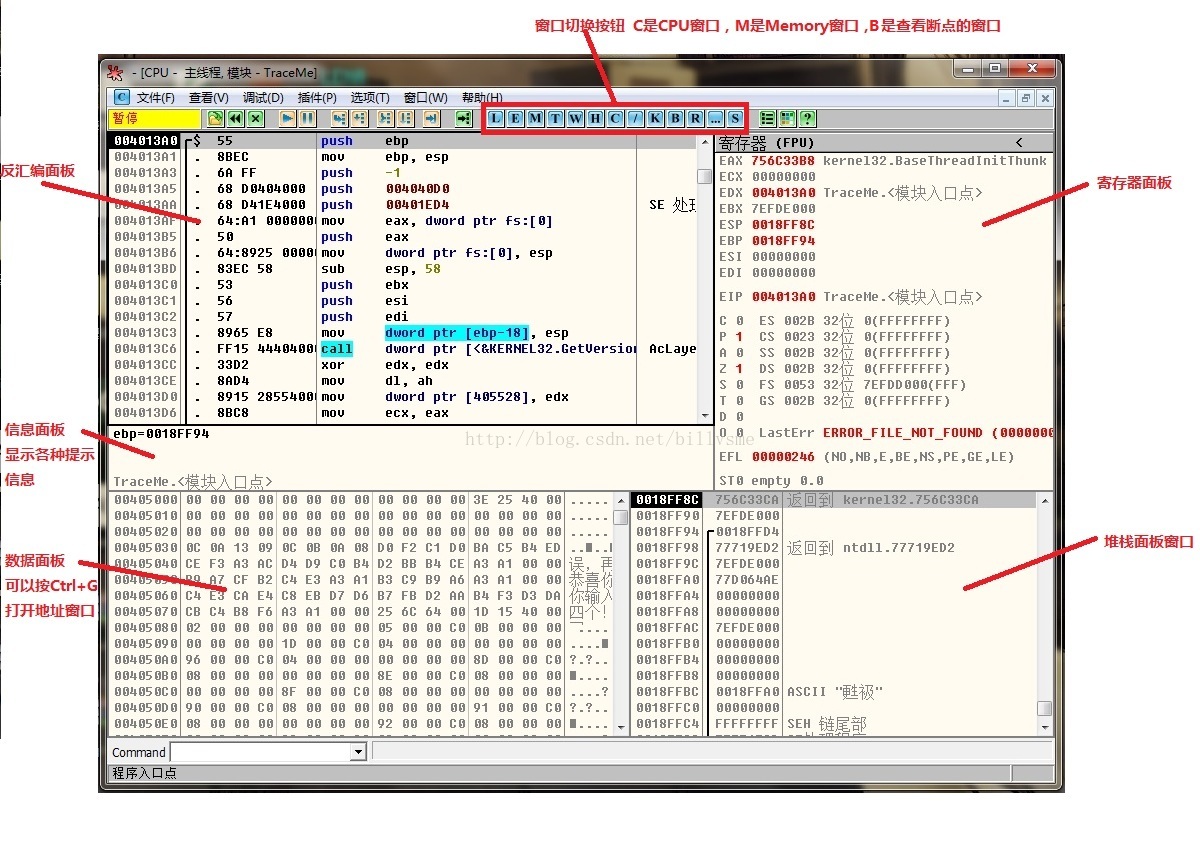The image size is (1200, 857).
Task: Click the C flag value
Action: point(739,320)
